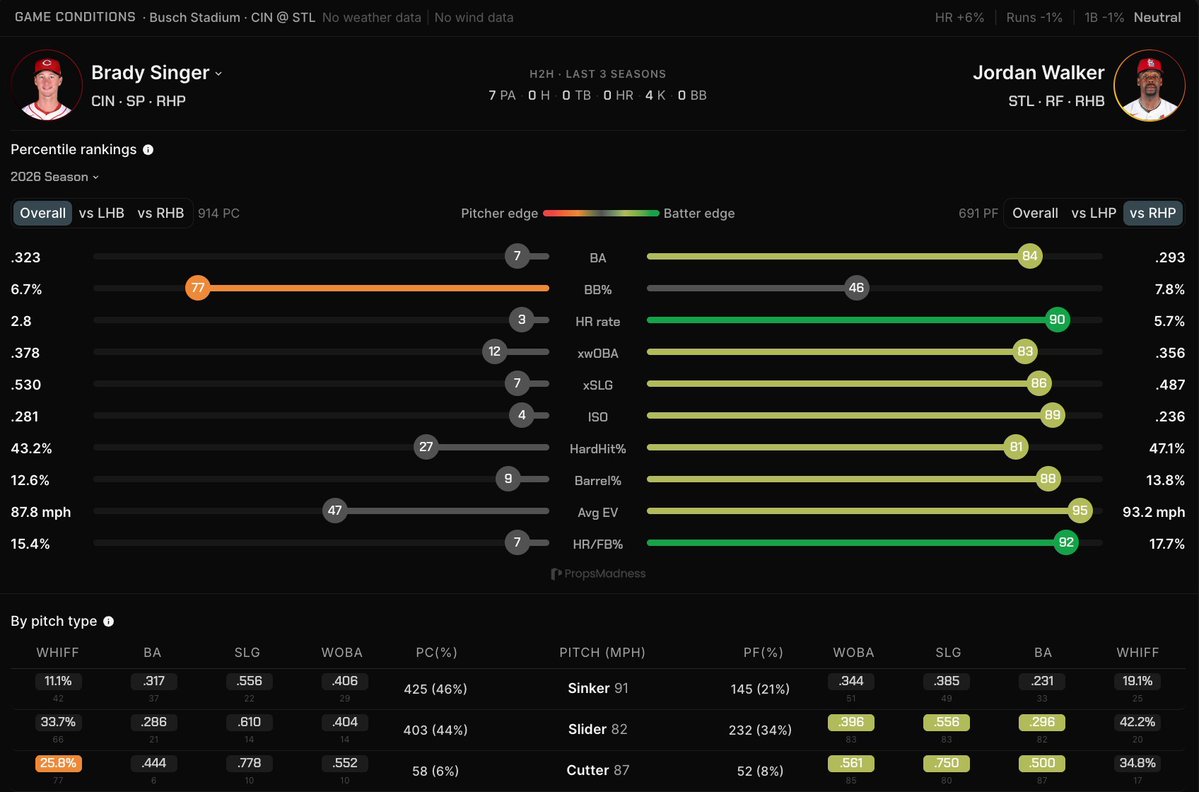
Task: Select pitcher vs RHB split
Action: (x=161, y=213)
